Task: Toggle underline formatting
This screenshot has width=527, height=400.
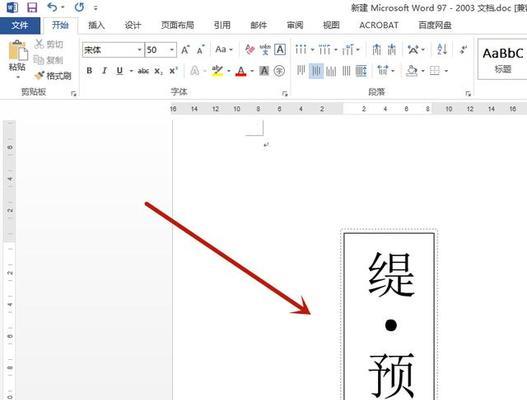Action: (120, 71)
